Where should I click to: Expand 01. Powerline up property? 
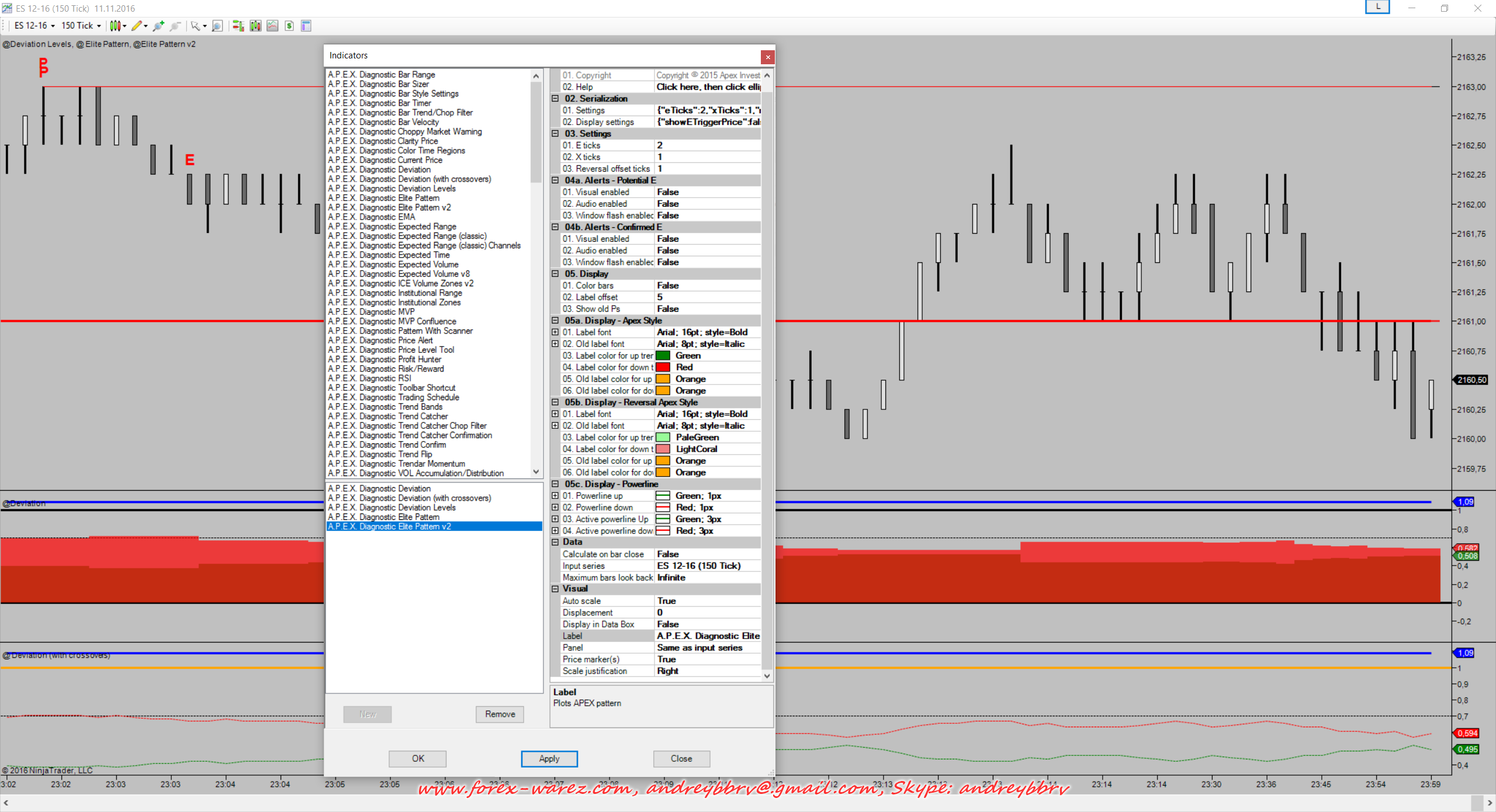click(555, 496)
